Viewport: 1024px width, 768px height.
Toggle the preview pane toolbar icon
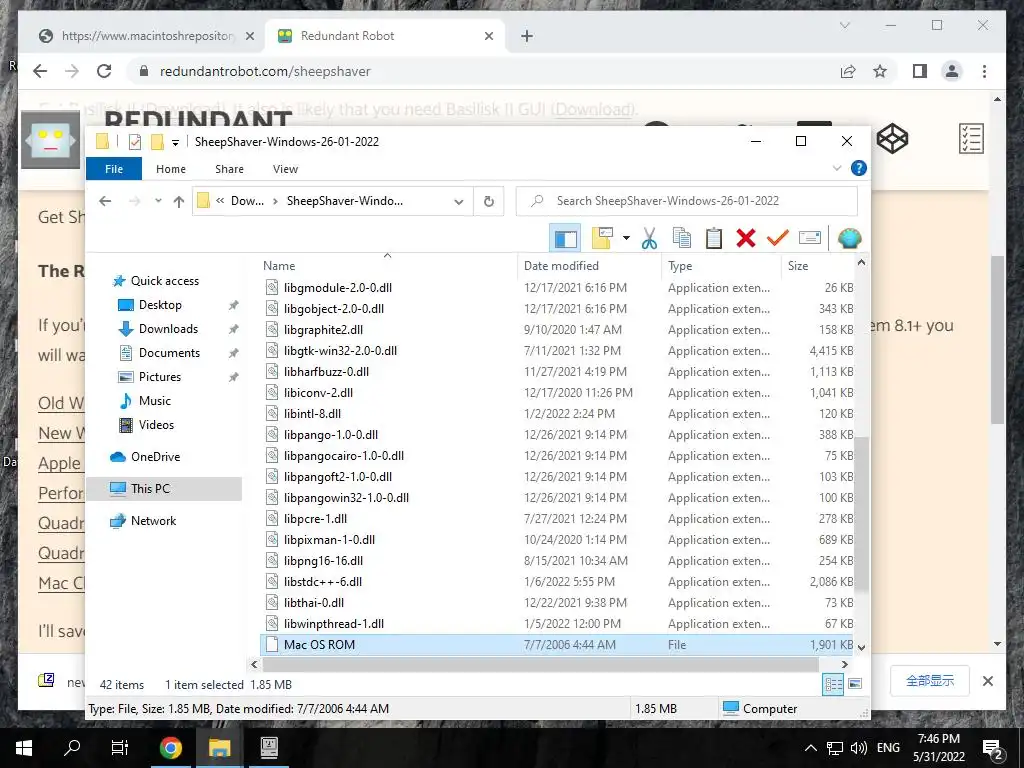coord(566,238)
